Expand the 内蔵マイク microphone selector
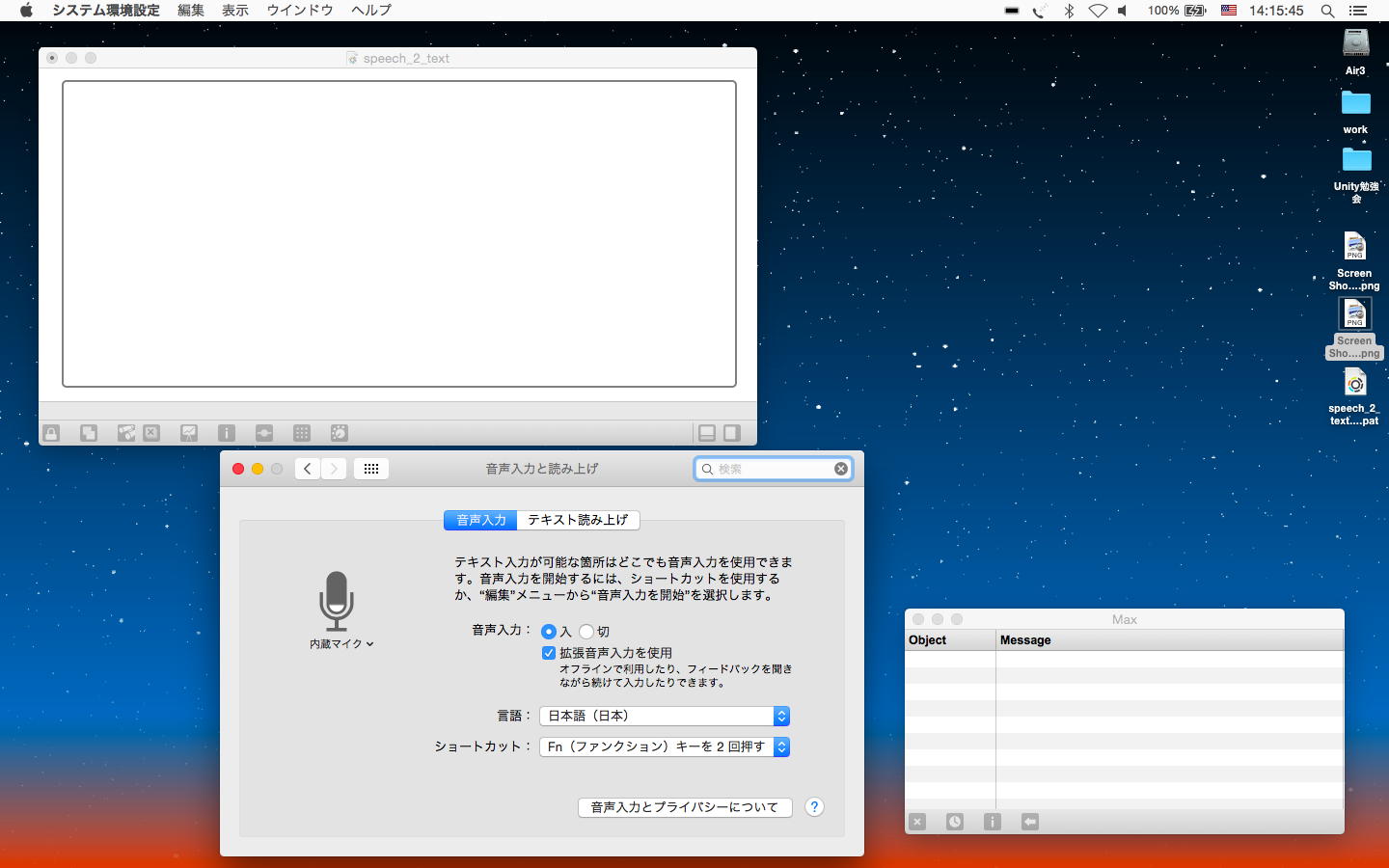This screenshot has width=1389, height=868. tap(341, 643)
